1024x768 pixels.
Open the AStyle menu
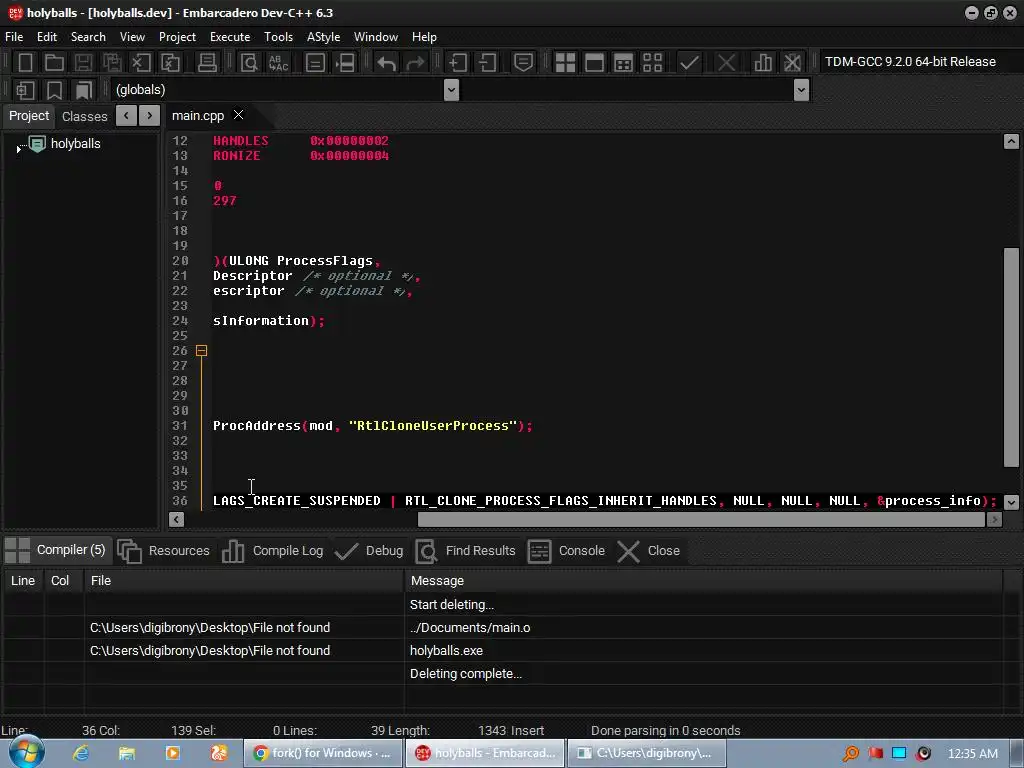(x=323, y=37)
